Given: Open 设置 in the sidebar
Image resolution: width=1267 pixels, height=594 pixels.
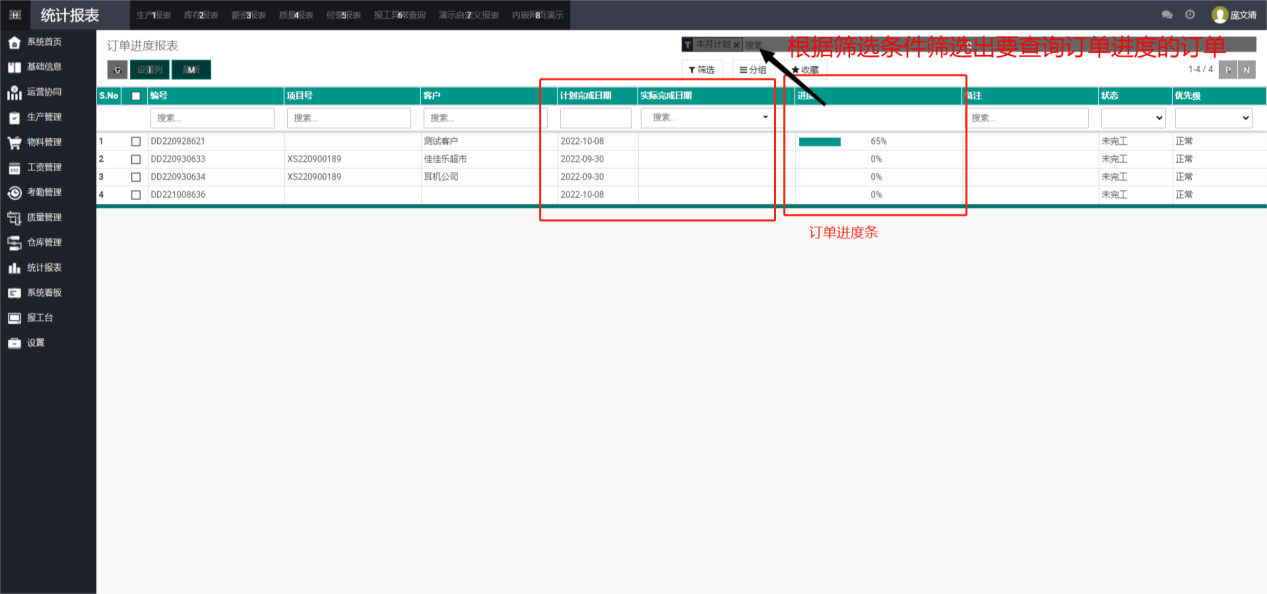Looking at the screenshot, I should coord(36,343).
